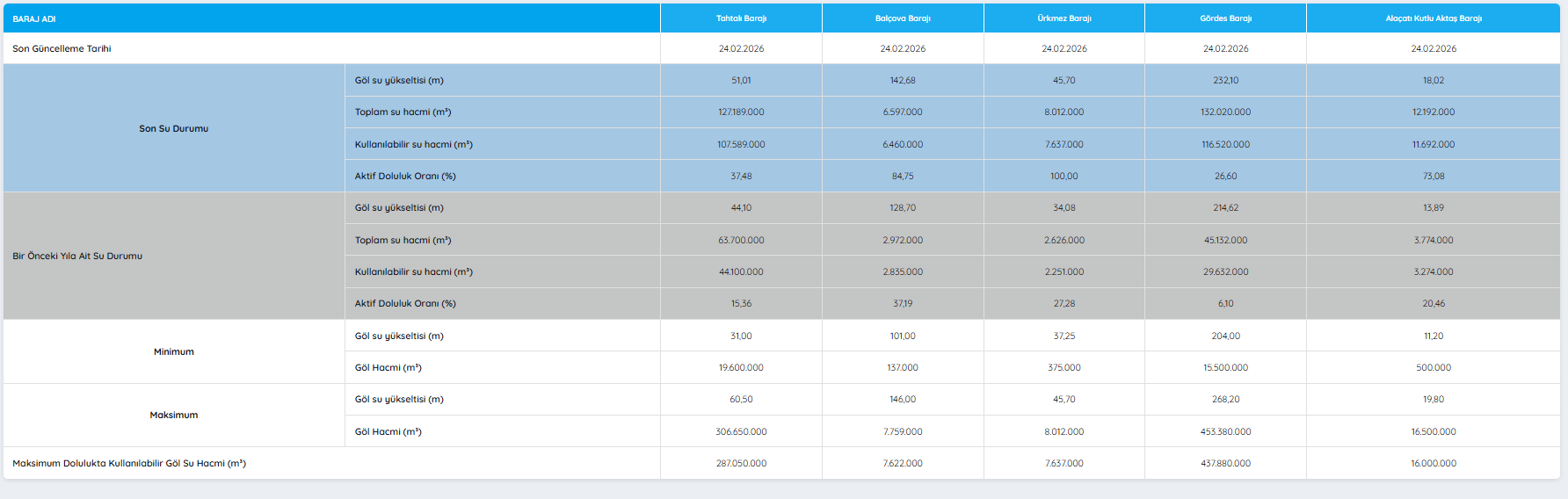Click the Son Güncelleme Tarihi row label
This screenshot has width=1568, height=499.
[62, 49]
